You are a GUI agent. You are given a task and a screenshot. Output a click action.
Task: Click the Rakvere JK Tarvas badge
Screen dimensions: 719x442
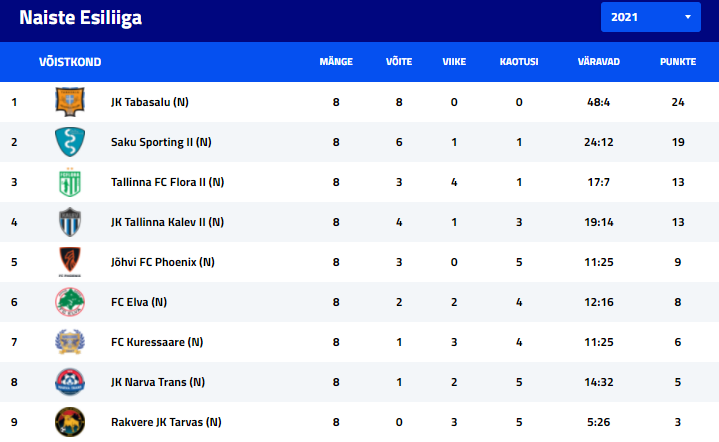[x=70, y=422]
